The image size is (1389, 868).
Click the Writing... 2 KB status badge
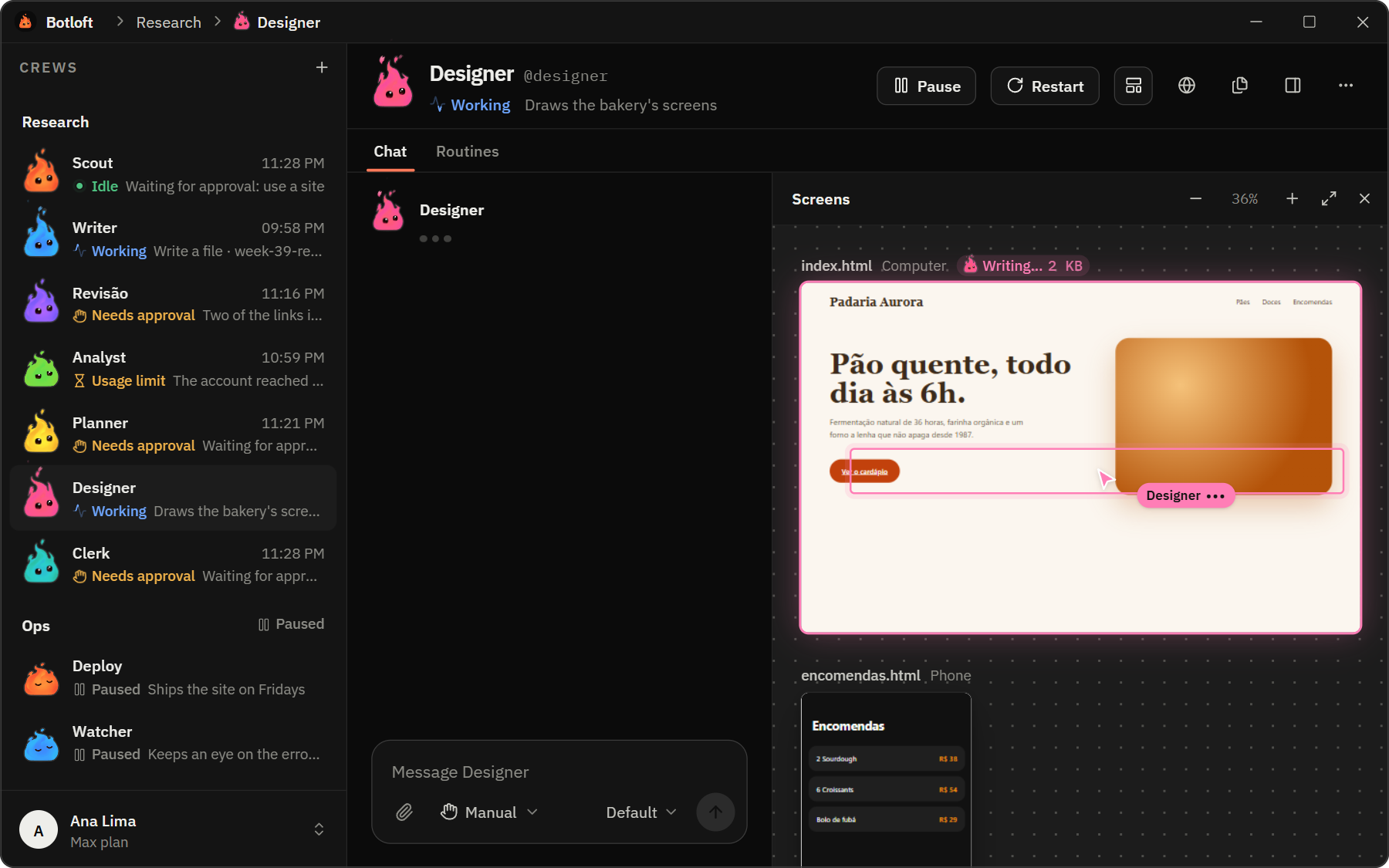pos(1023,265)
